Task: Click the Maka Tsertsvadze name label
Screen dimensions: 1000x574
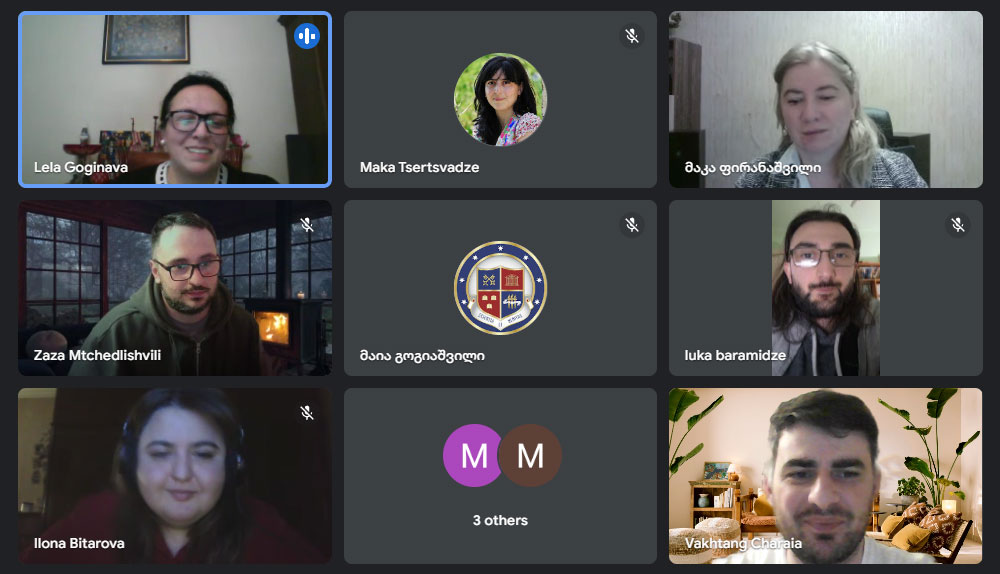Action: 420,167
